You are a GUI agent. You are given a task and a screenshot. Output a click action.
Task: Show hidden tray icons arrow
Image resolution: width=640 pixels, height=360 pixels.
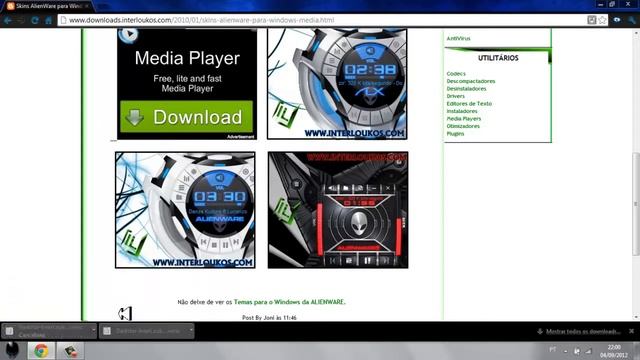pyautogui.click(x=565, y=351)
